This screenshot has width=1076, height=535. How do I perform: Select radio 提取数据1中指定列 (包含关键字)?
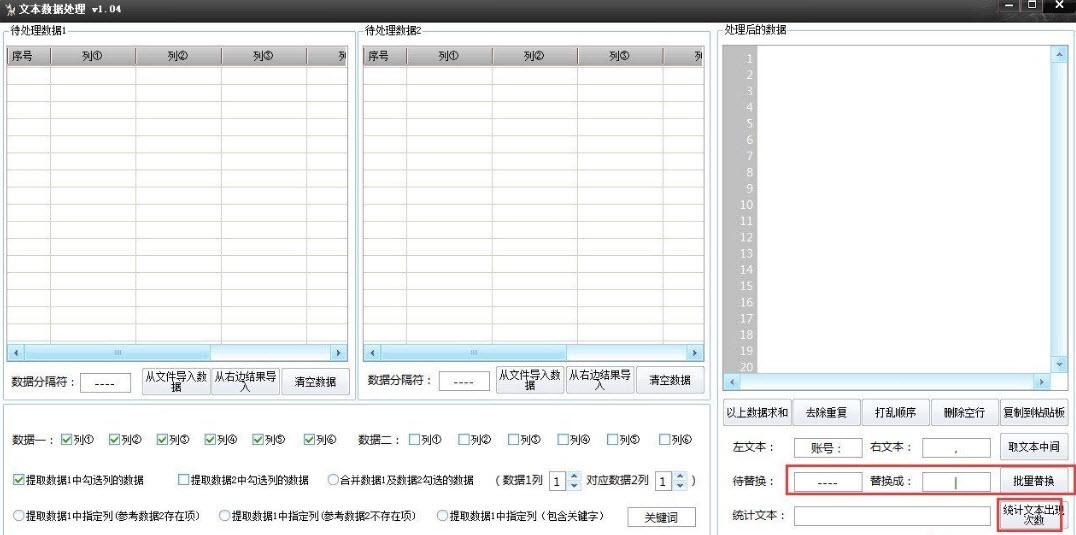(x=443, y=515)
